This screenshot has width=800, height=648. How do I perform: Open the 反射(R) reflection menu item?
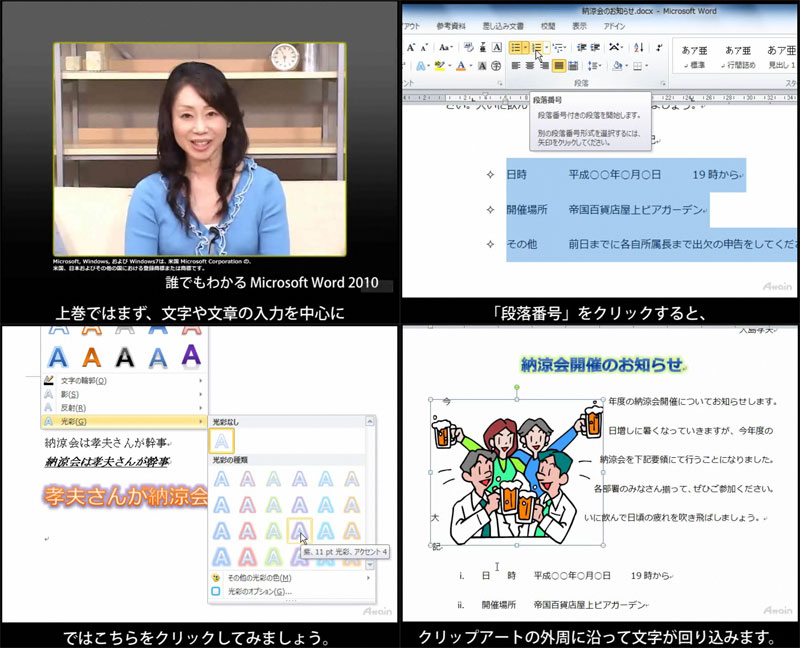(x=124, y=408)
